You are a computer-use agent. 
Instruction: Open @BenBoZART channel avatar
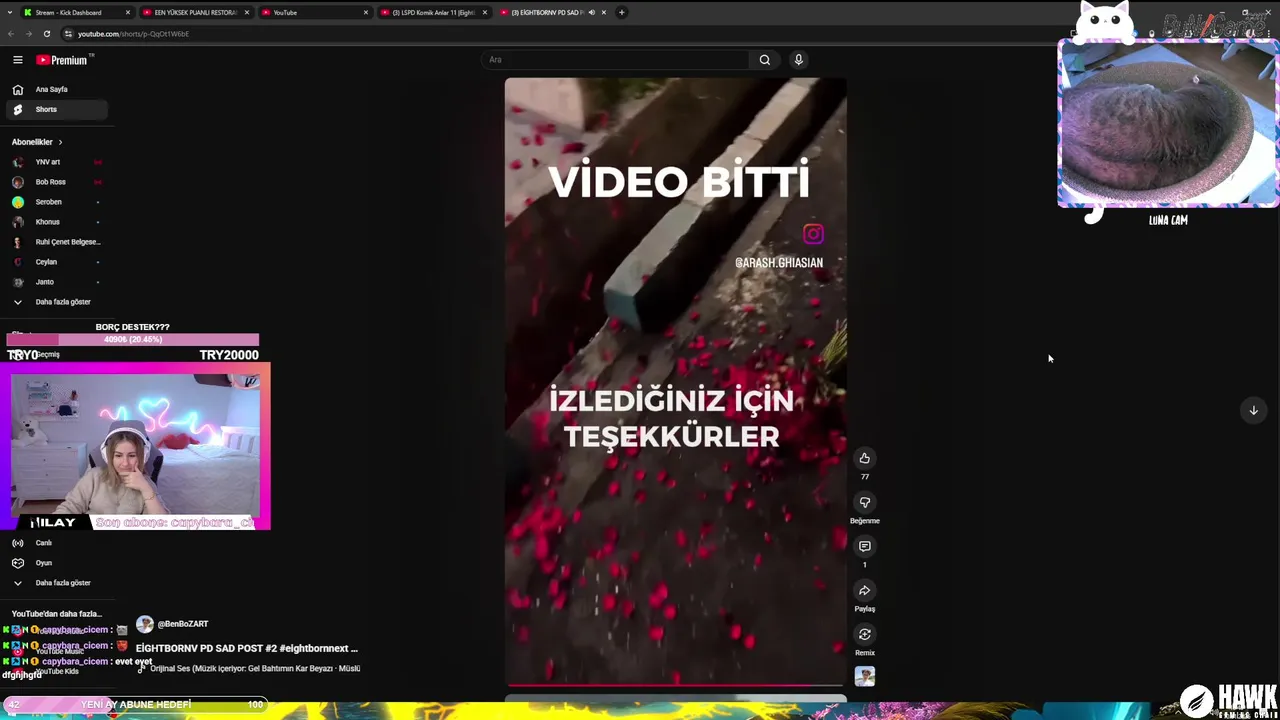(x=145, y=624)
